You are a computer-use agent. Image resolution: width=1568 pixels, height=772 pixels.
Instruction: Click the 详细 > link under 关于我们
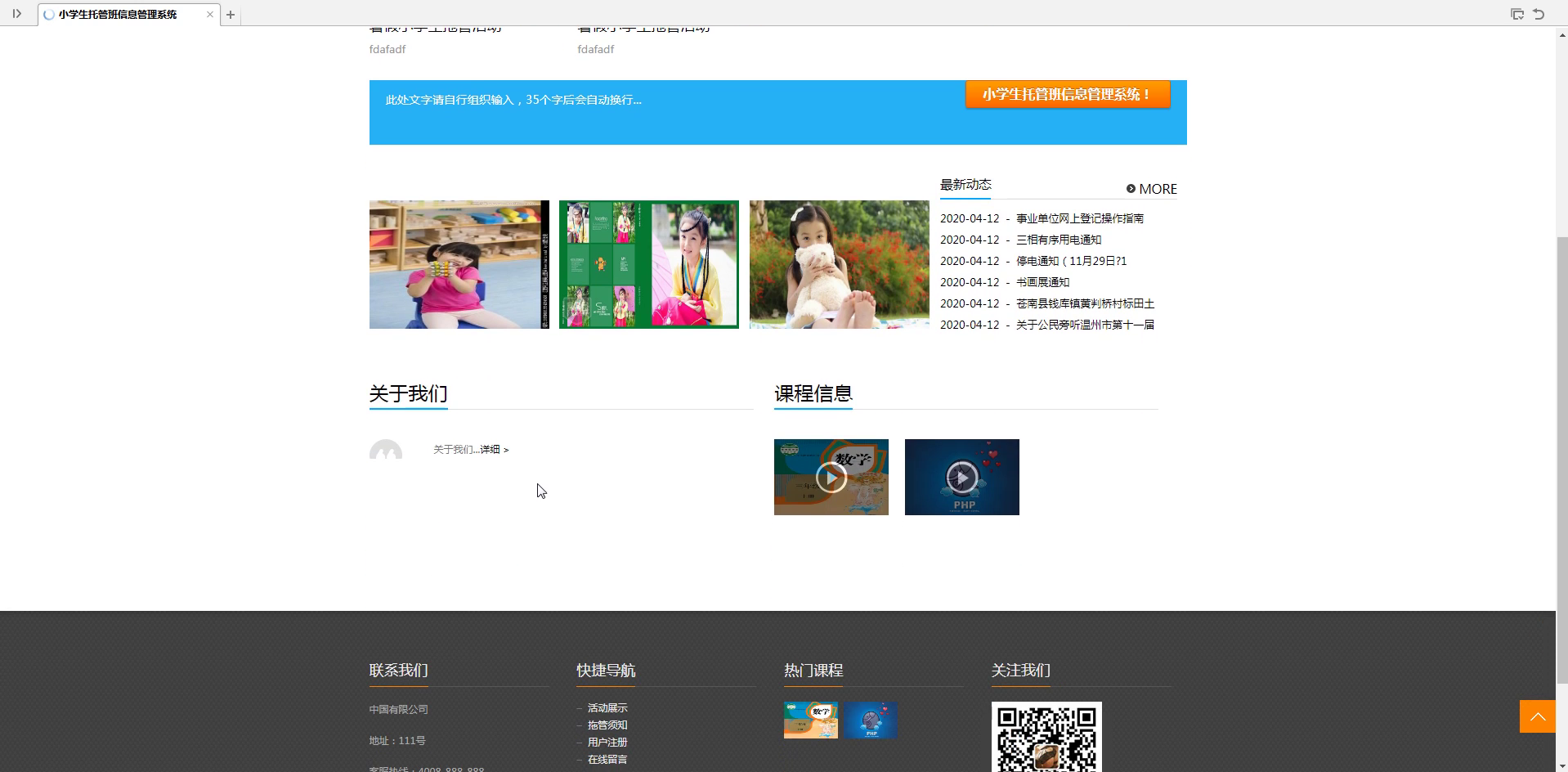click(494, 450)
